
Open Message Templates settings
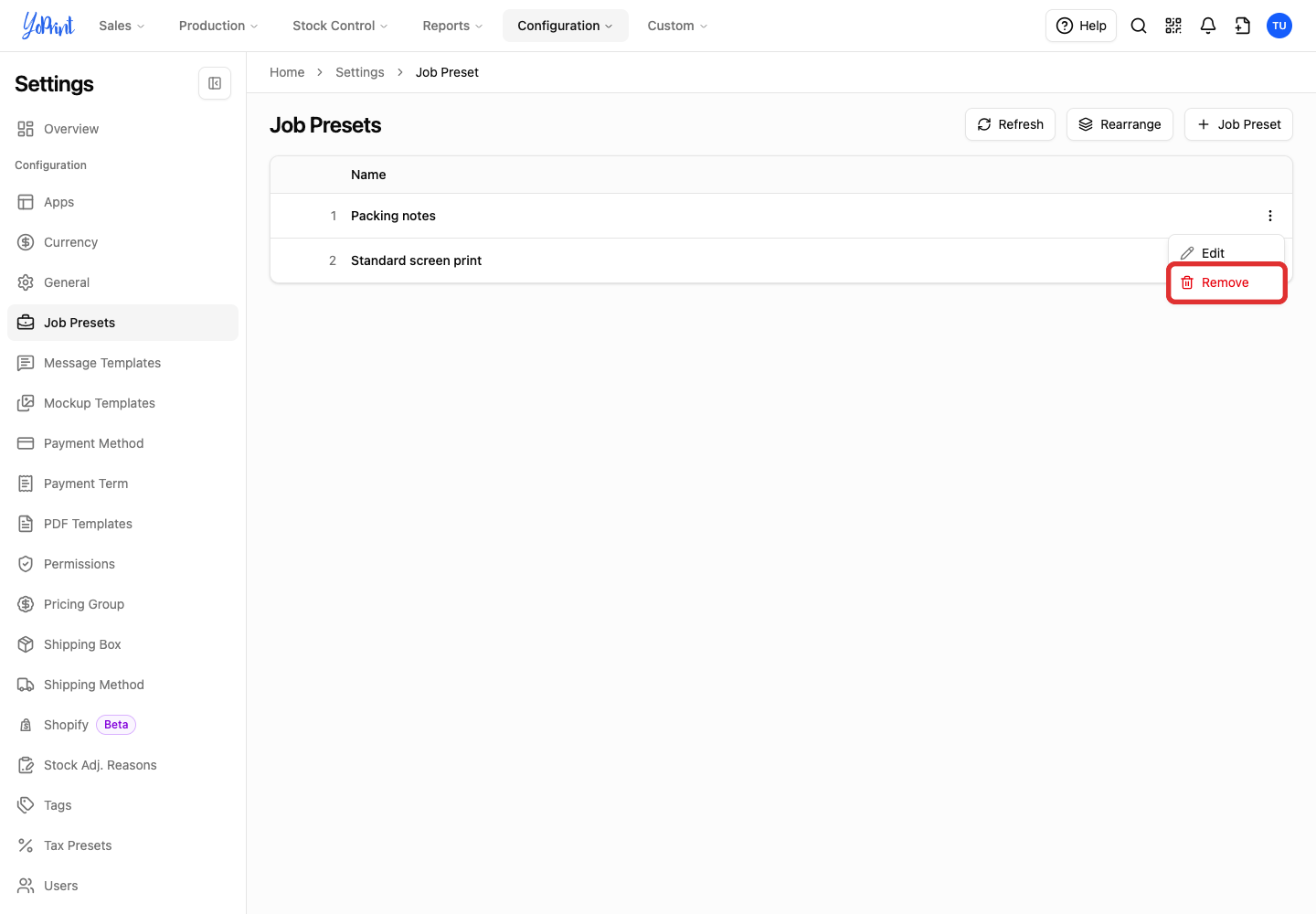coord(122,363)
